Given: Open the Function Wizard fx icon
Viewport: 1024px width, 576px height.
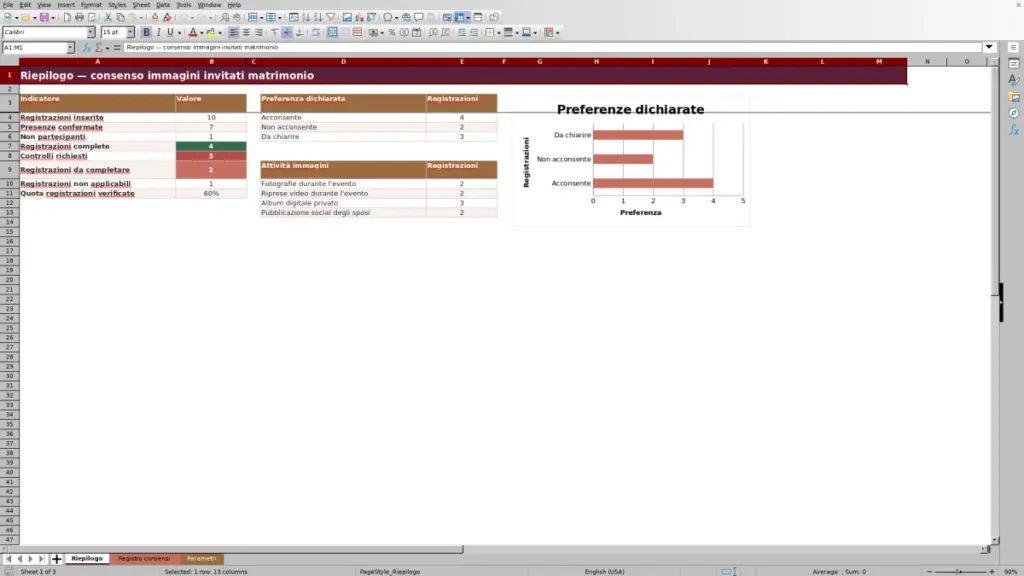Looking at the screenshot, I should point(86,48).
